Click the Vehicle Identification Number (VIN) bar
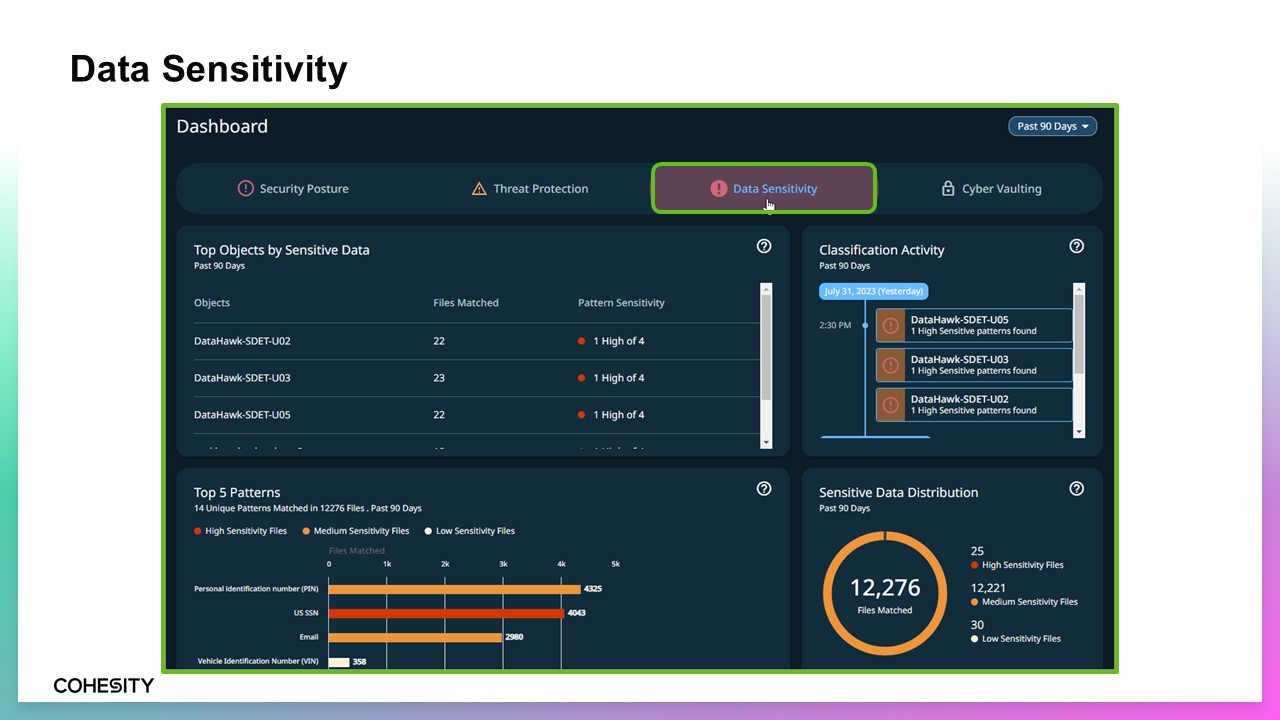The image size is (1280, 720). [x=339, y=661]
